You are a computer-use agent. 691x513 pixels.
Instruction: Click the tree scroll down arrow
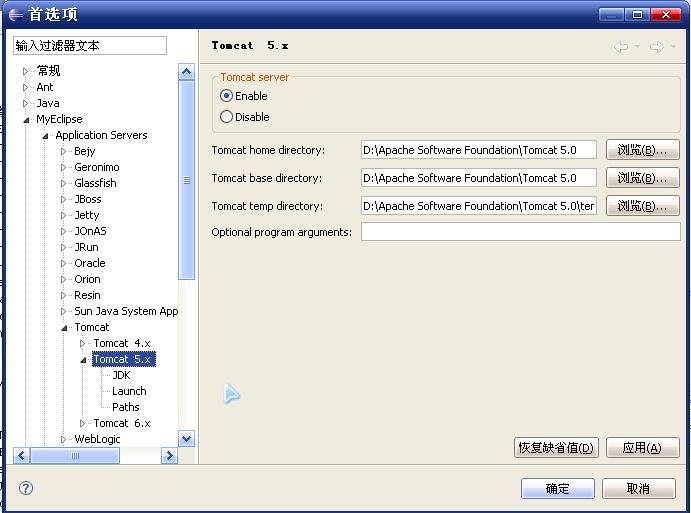coord(186,439)
